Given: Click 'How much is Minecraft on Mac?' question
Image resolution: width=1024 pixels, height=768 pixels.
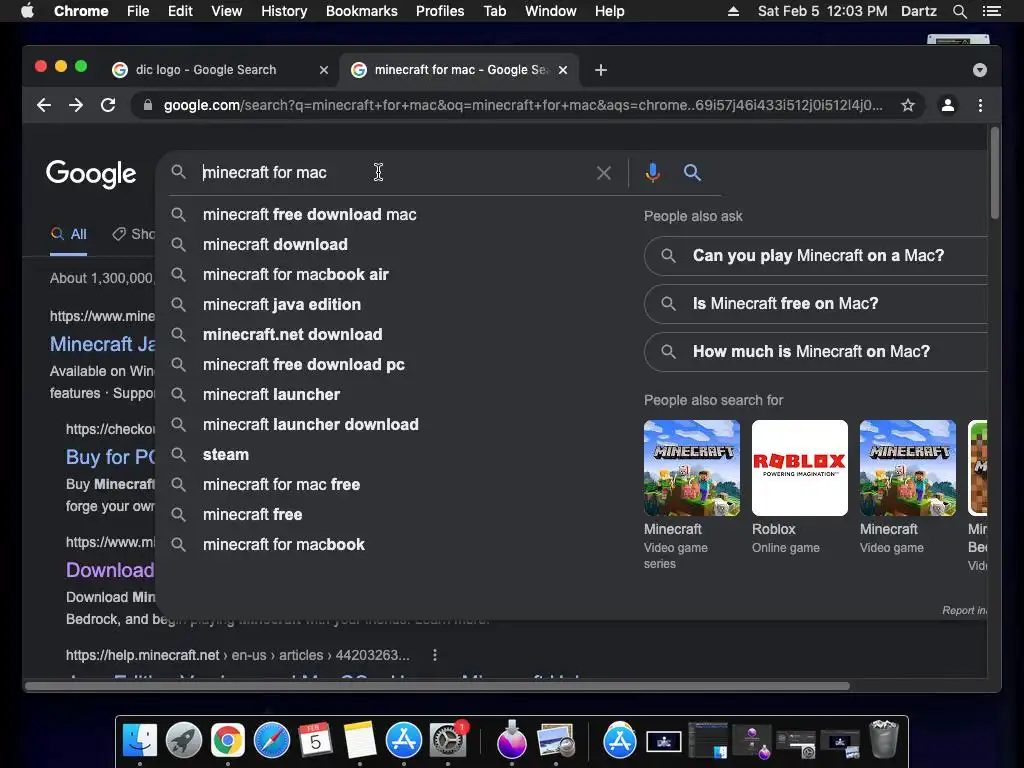Looking at the screenshot, I should click(816, 351).
